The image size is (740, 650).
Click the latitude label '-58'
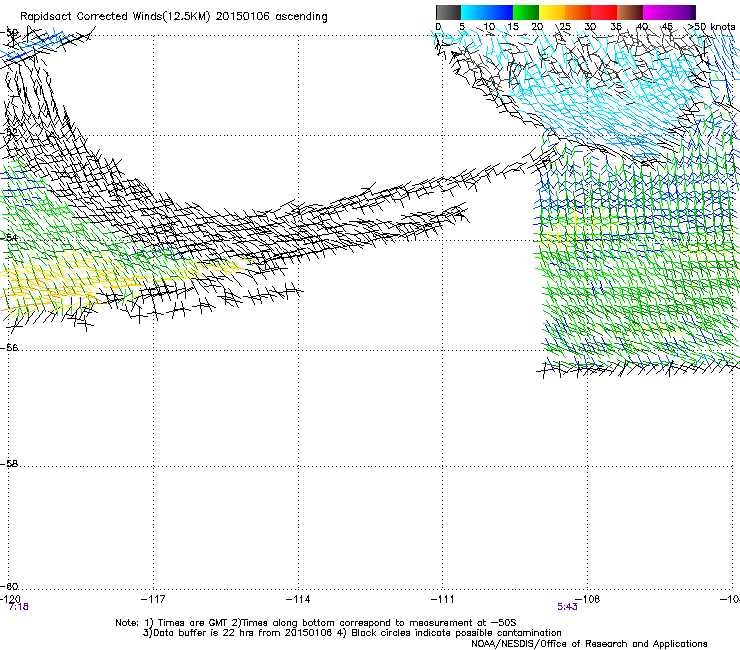[x=9, y=464]
